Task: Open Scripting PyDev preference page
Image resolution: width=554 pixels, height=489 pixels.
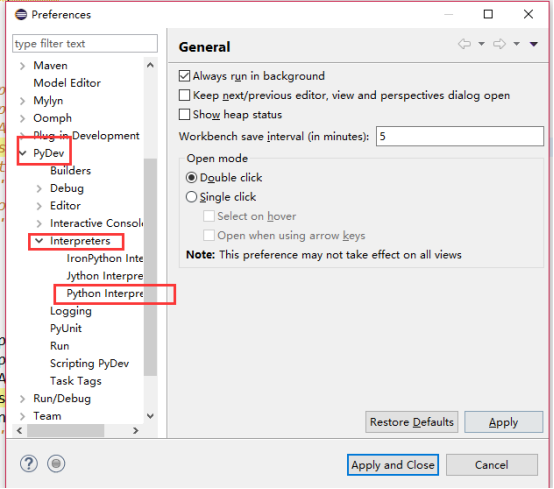Action: click(x=89, y=363)
